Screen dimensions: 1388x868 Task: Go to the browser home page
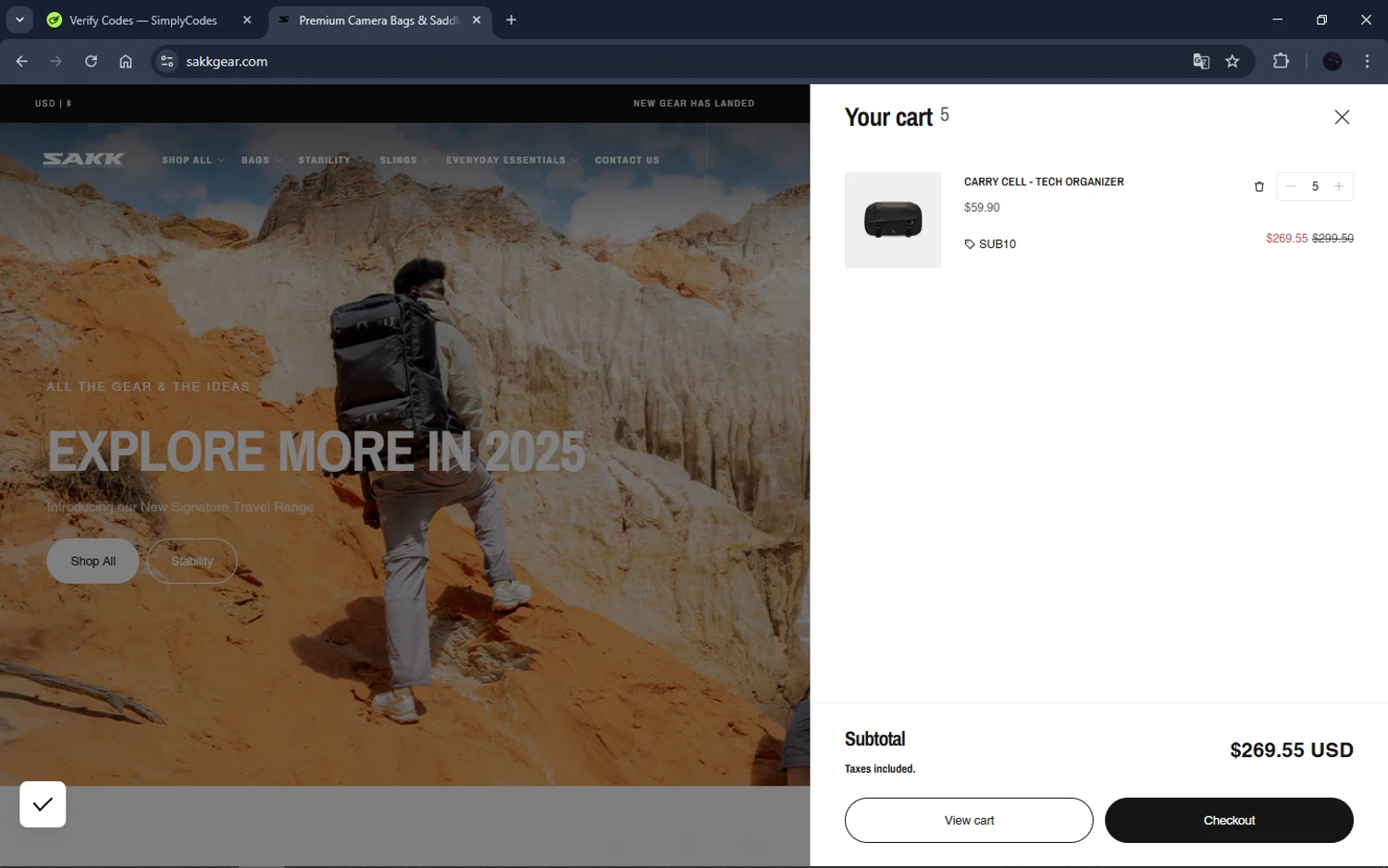tap(126, 61)
